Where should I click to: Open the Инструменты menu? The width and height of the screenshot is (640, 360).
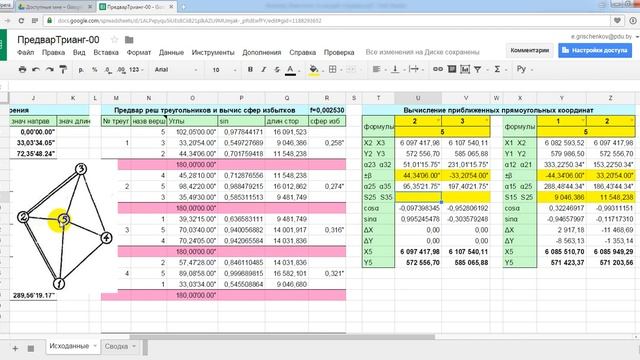213,52
